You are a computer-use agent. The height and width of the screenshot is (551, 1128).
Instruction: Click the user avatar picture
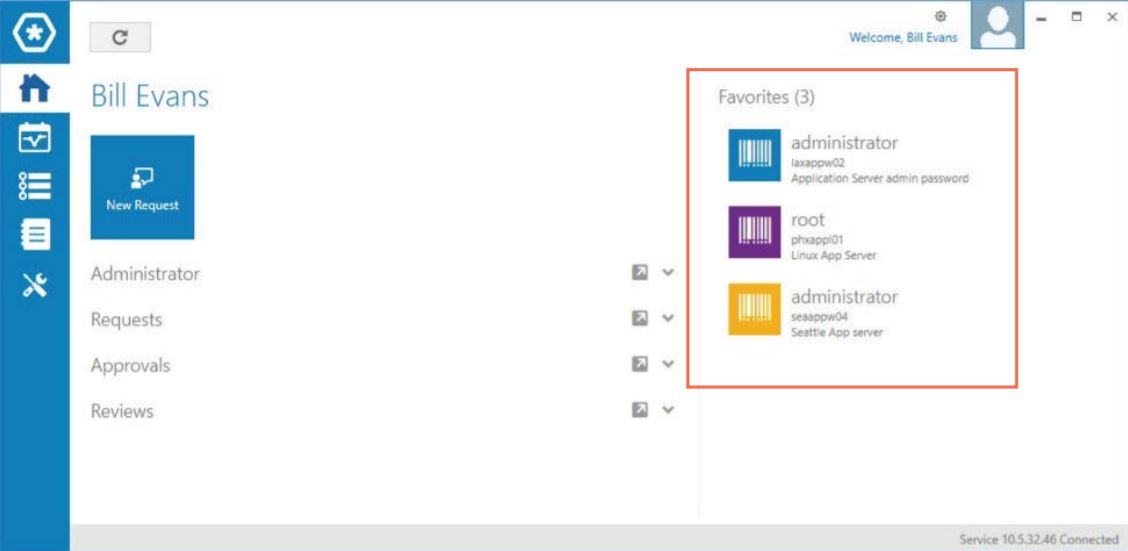point(997,25)
